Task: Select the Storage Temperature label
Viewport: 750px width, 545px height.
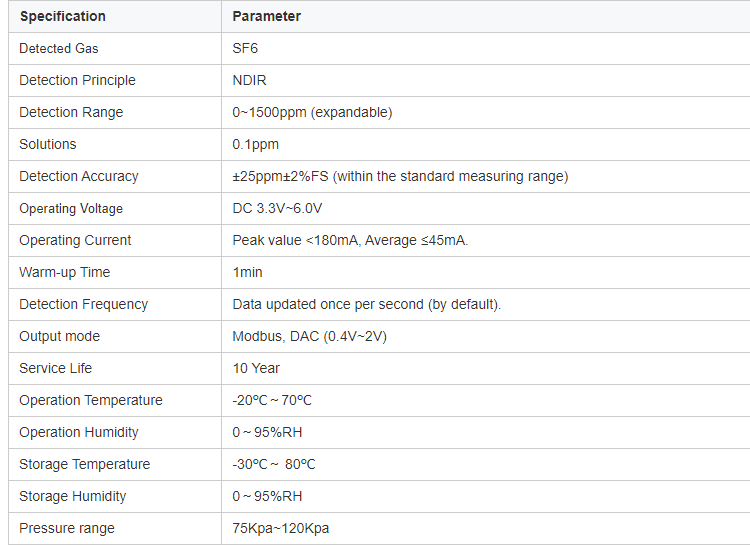Action: tap(85, 465)
